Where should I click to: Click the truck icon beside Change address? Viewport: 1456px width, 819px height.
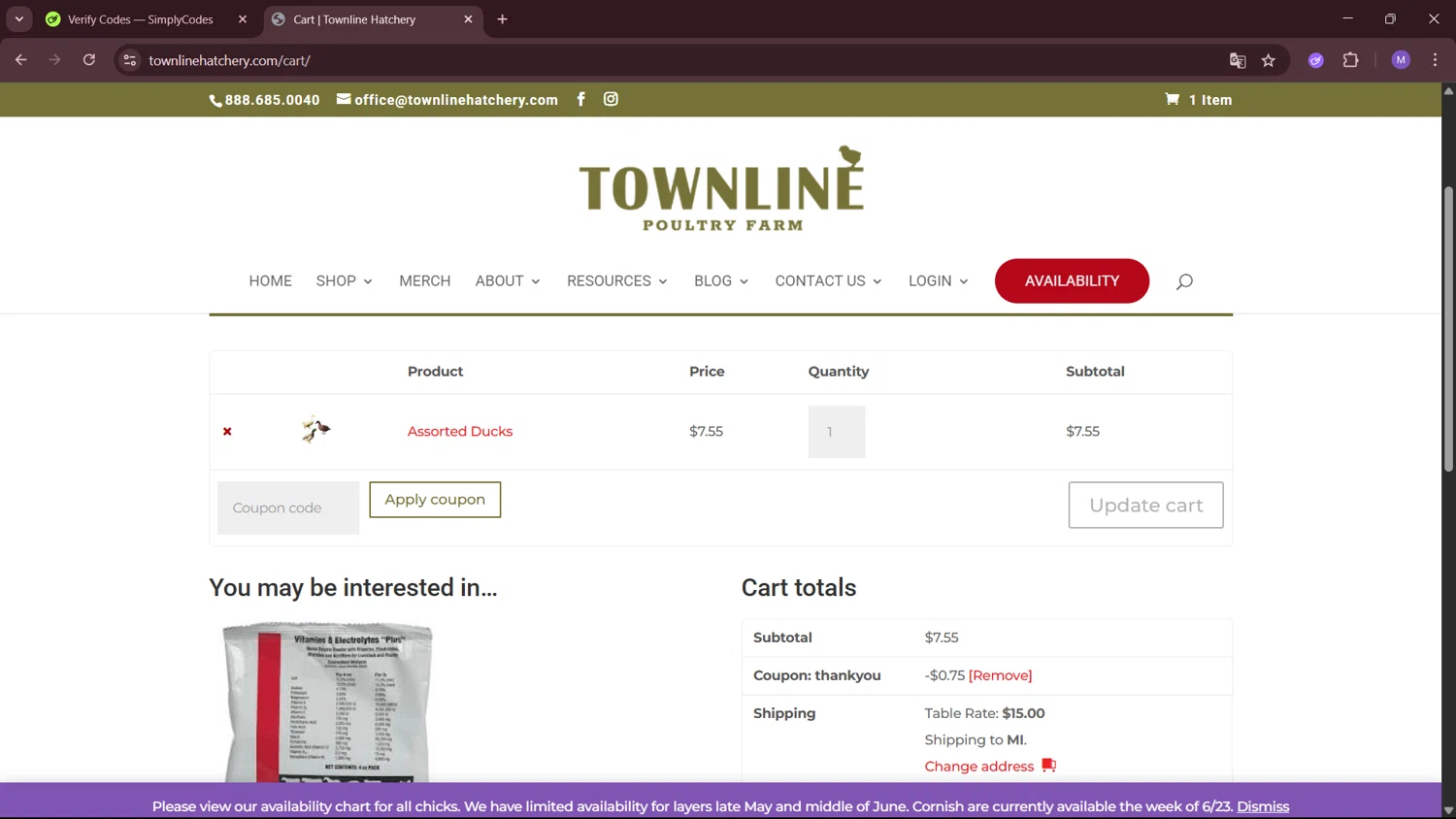(x=1048, y=766)
